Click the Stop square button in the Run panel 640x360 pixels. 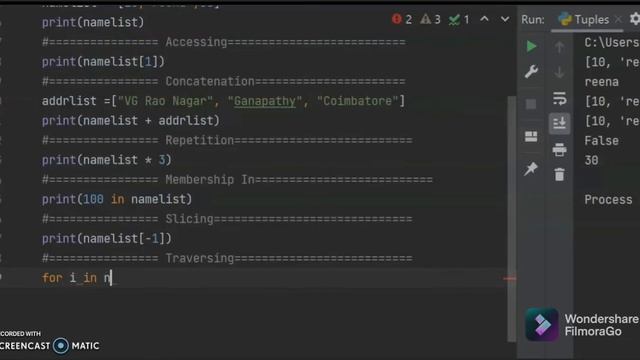(531, 104)
